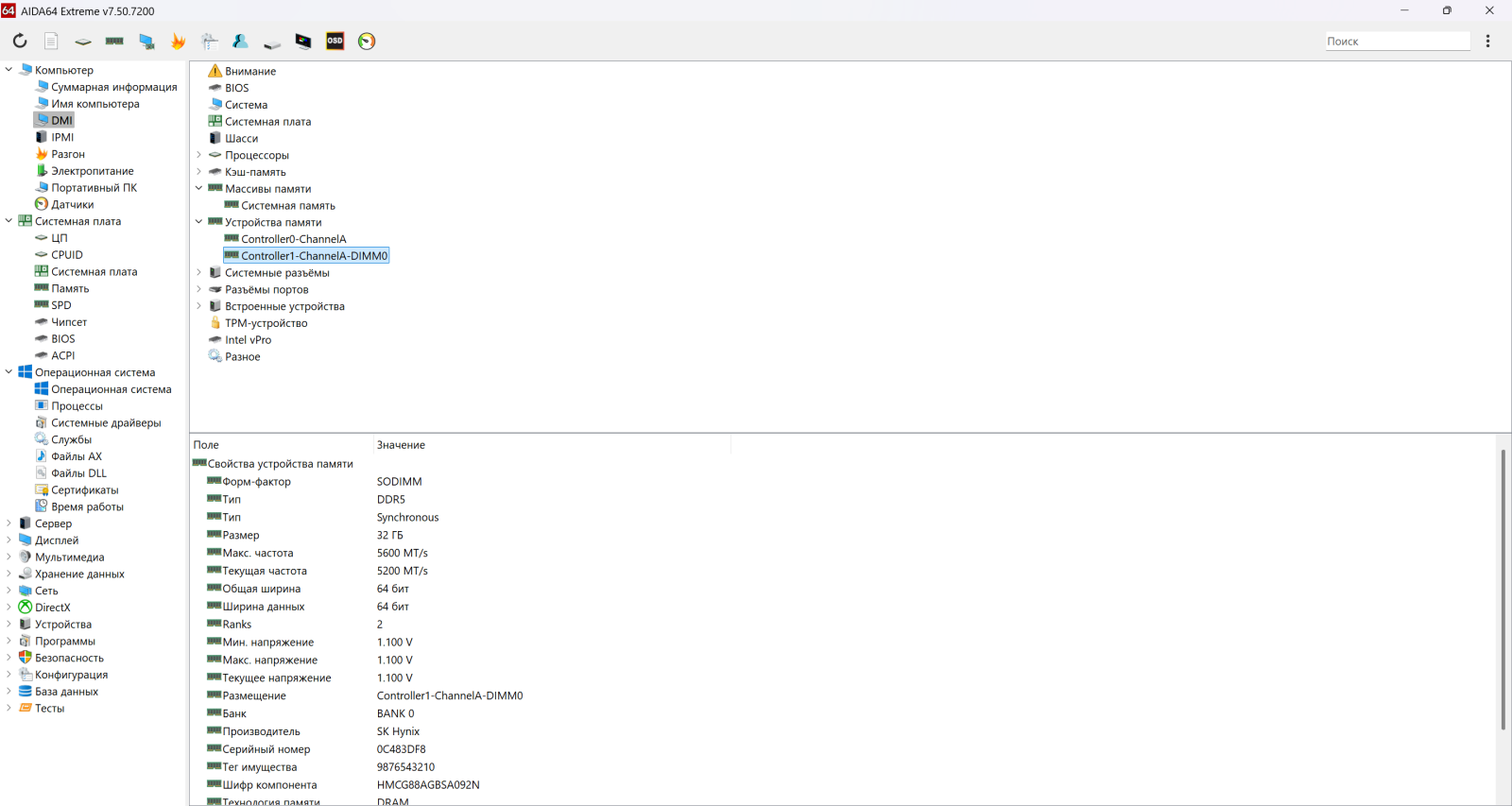The height and width of the screenshot is (806, 1512).
Task: Open the OSD panel icon
Action: [x=335, y=41]
